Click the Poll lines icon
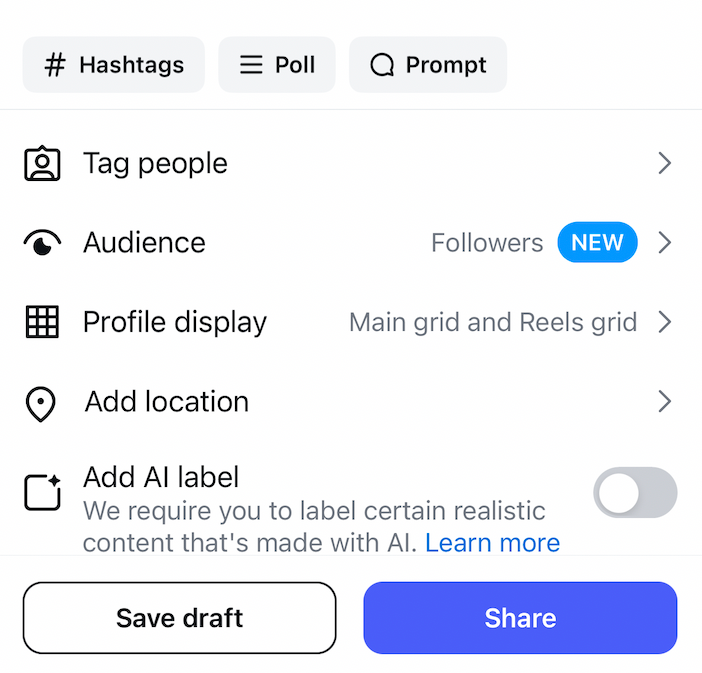 click(x=251, y=65)
